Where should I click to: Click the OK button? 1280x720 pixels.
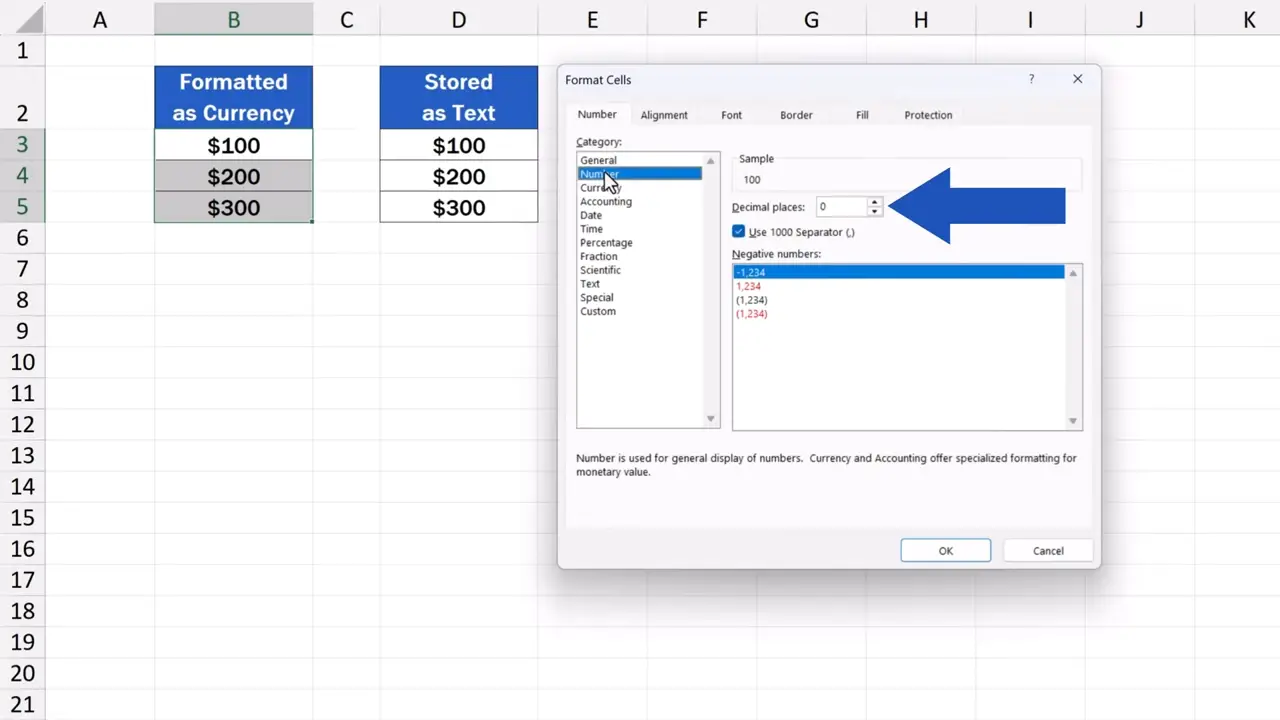pos(944,550)
